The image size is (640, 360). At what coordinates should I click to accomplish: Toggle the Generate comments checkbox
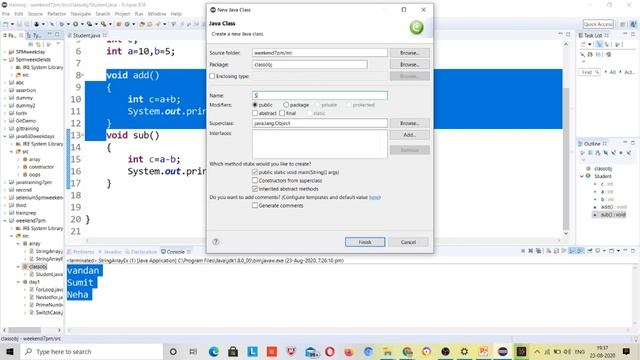255,205
